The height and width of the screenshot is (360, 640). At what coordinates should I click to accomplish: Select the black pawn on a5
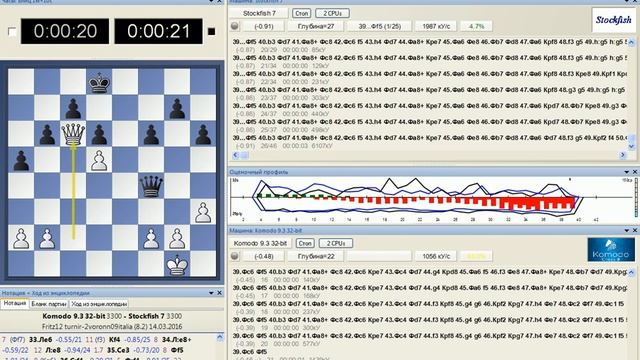tap(21, 160)
